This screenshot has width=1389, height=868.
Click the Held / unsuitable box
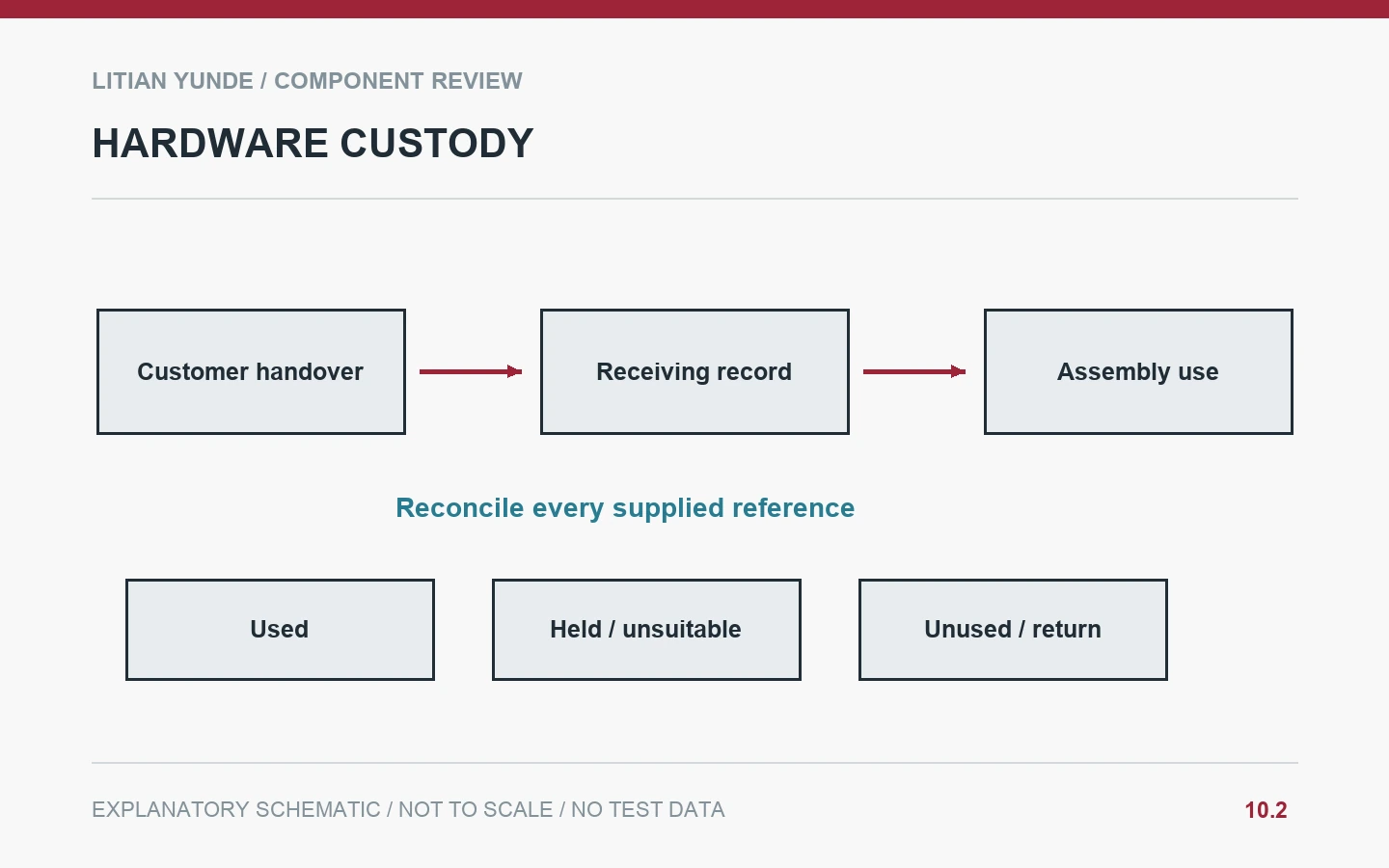[x=646, y=630]
